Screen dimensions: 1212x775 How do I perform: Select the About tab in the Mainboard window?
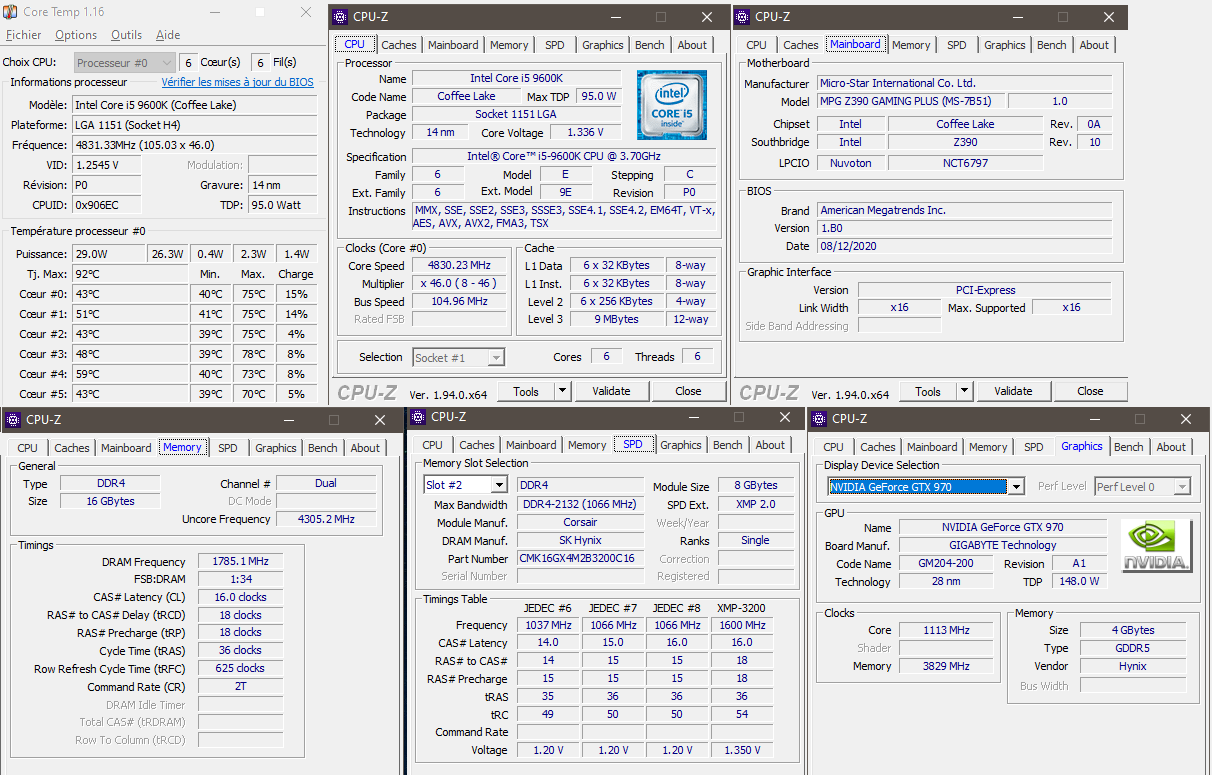[1094, 45]
